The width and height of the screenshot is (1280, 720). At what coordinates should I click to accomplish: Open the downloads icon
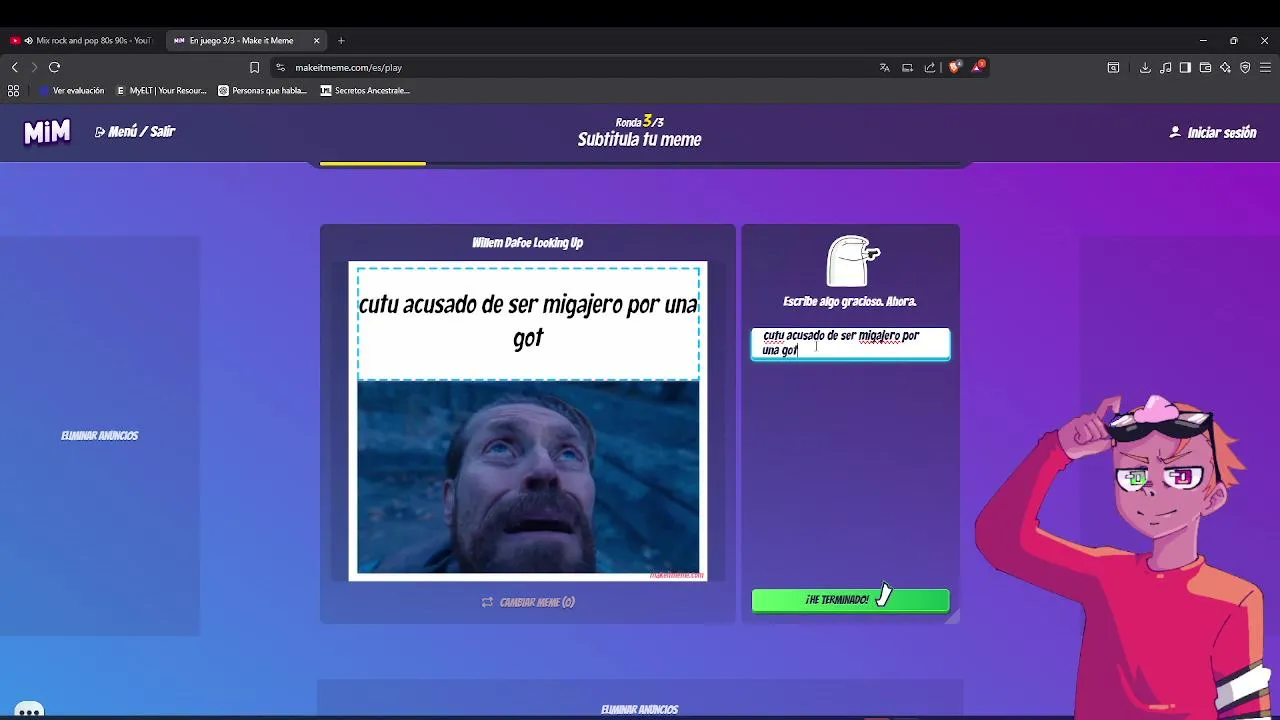pos(1145,67)
